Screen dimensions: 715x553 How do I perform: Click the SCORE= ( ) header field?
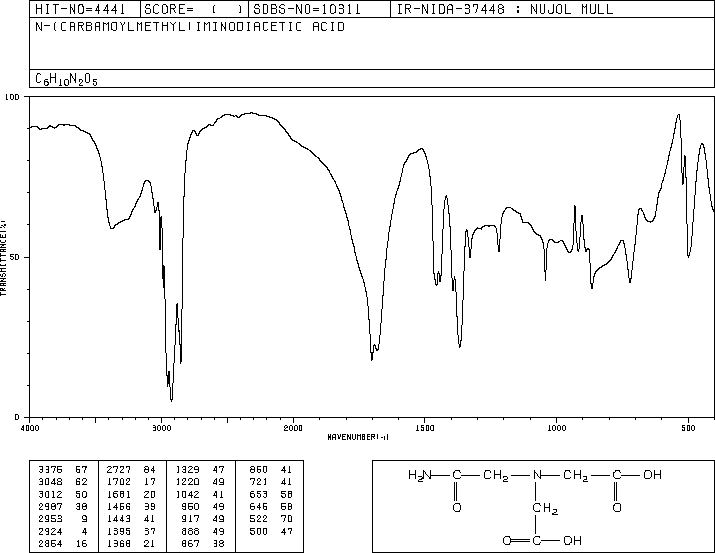tap(194, 9)
